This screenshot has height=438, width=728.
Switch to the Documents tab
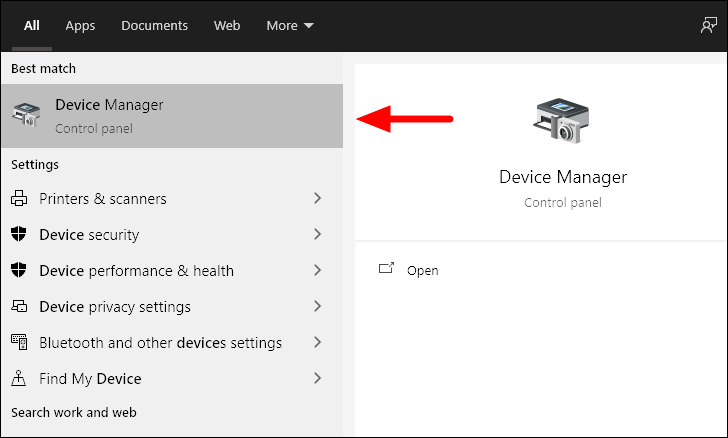coord(154,26)
